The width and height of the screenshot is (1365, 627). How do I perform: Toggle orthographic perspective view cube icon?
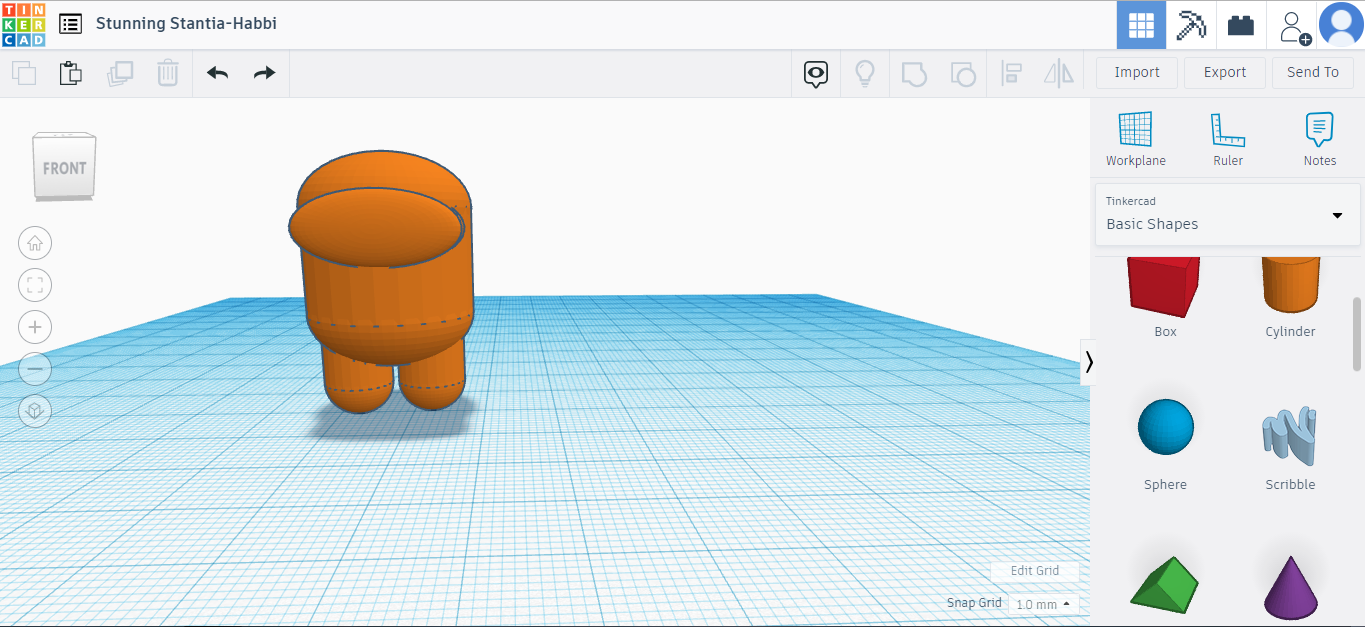(x=35, y=411)
